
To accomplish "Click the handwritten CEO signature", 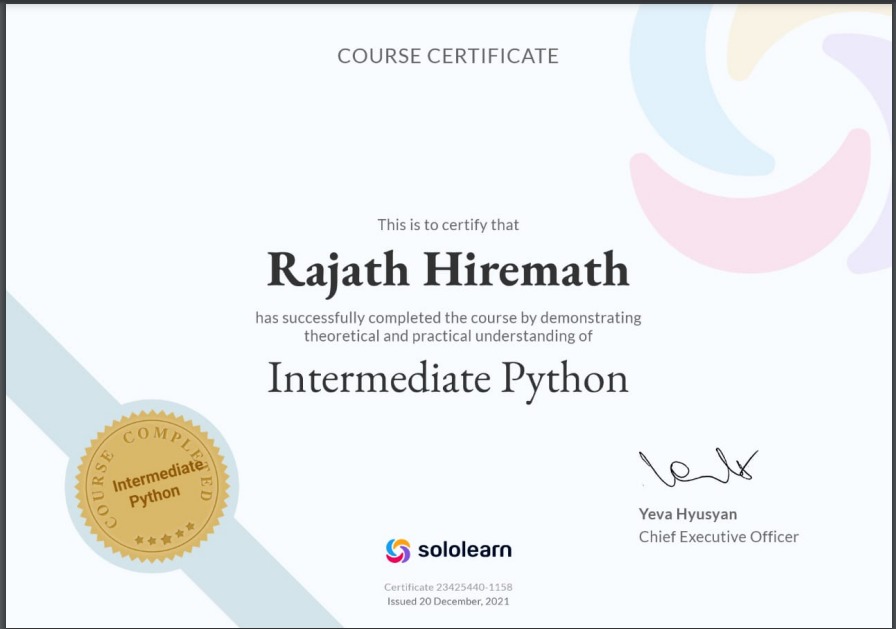I will point(698,467).
